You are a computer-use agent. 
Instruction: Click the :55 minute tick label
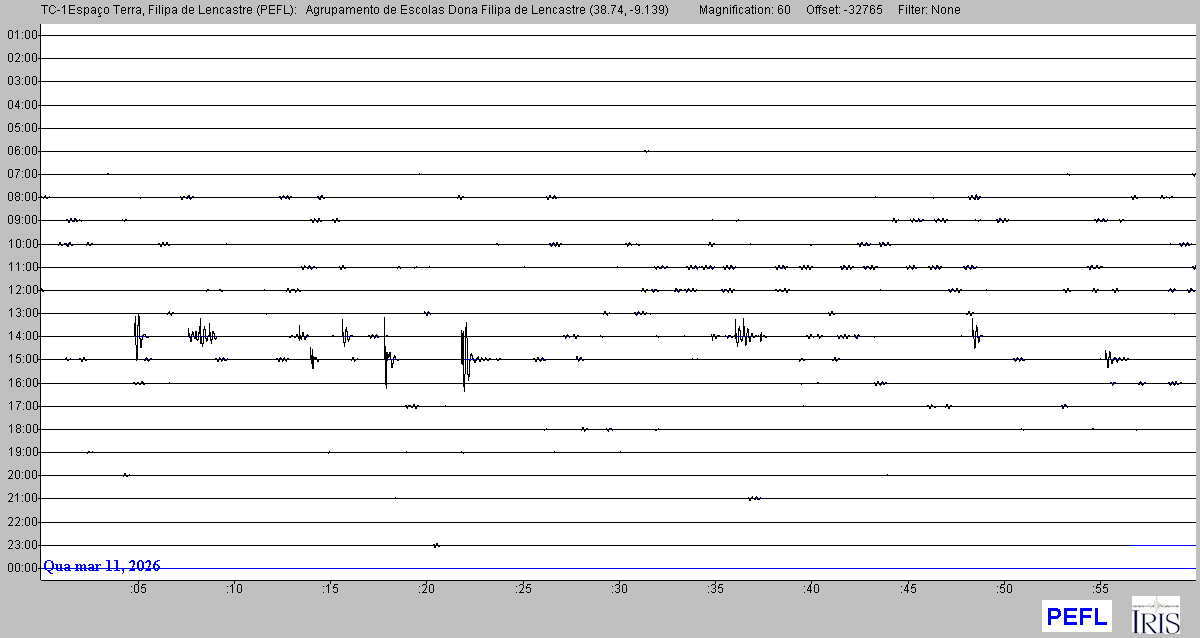click(x=1100, y=589)
